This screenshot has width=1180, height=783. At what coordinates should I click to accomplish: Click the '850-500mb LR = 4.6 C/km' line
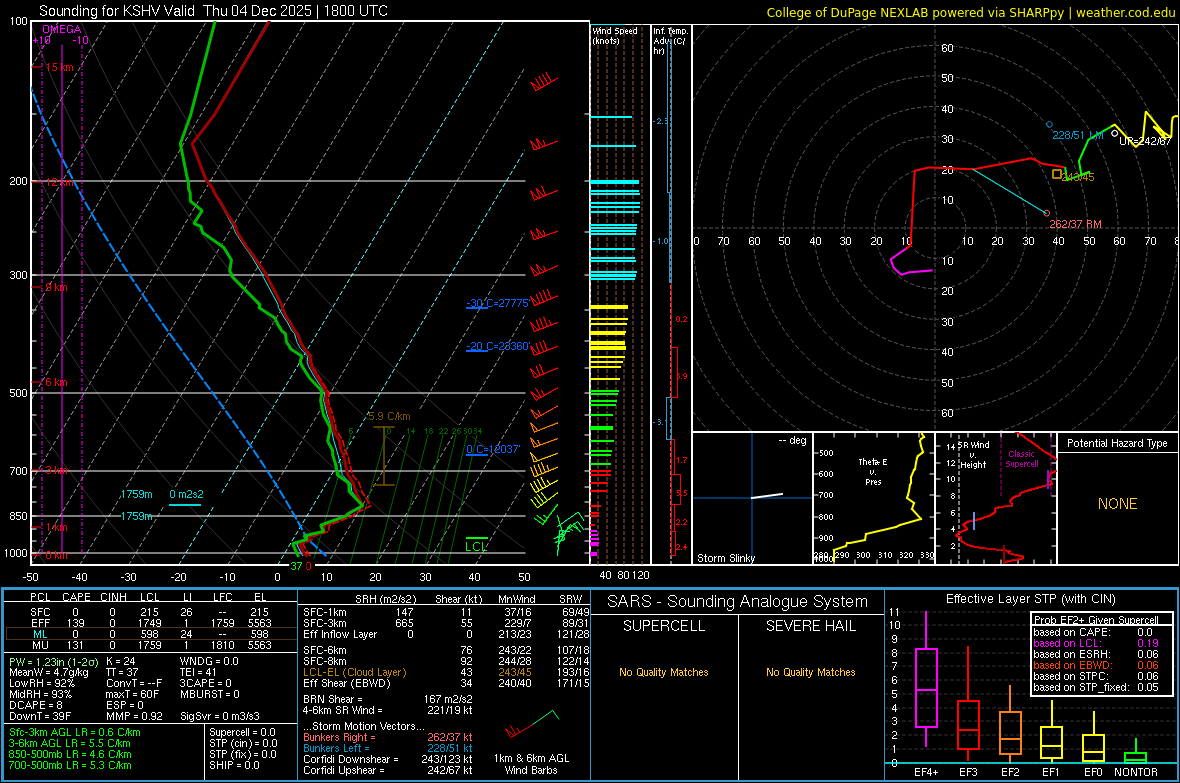point(70,754)
